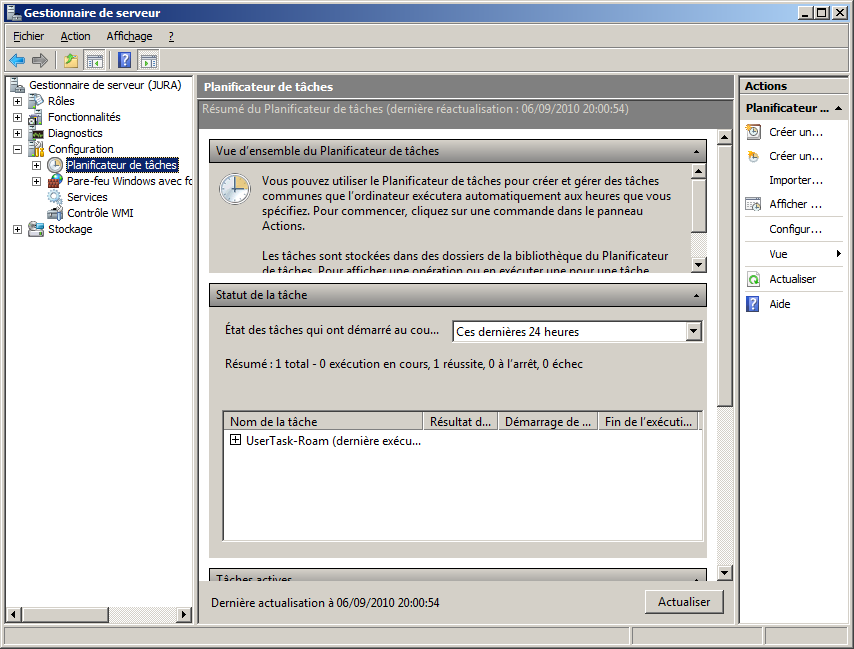Click the Nom de la tâche column header
The height and width of the screenshot is (649, 854).
pos(322,422)
